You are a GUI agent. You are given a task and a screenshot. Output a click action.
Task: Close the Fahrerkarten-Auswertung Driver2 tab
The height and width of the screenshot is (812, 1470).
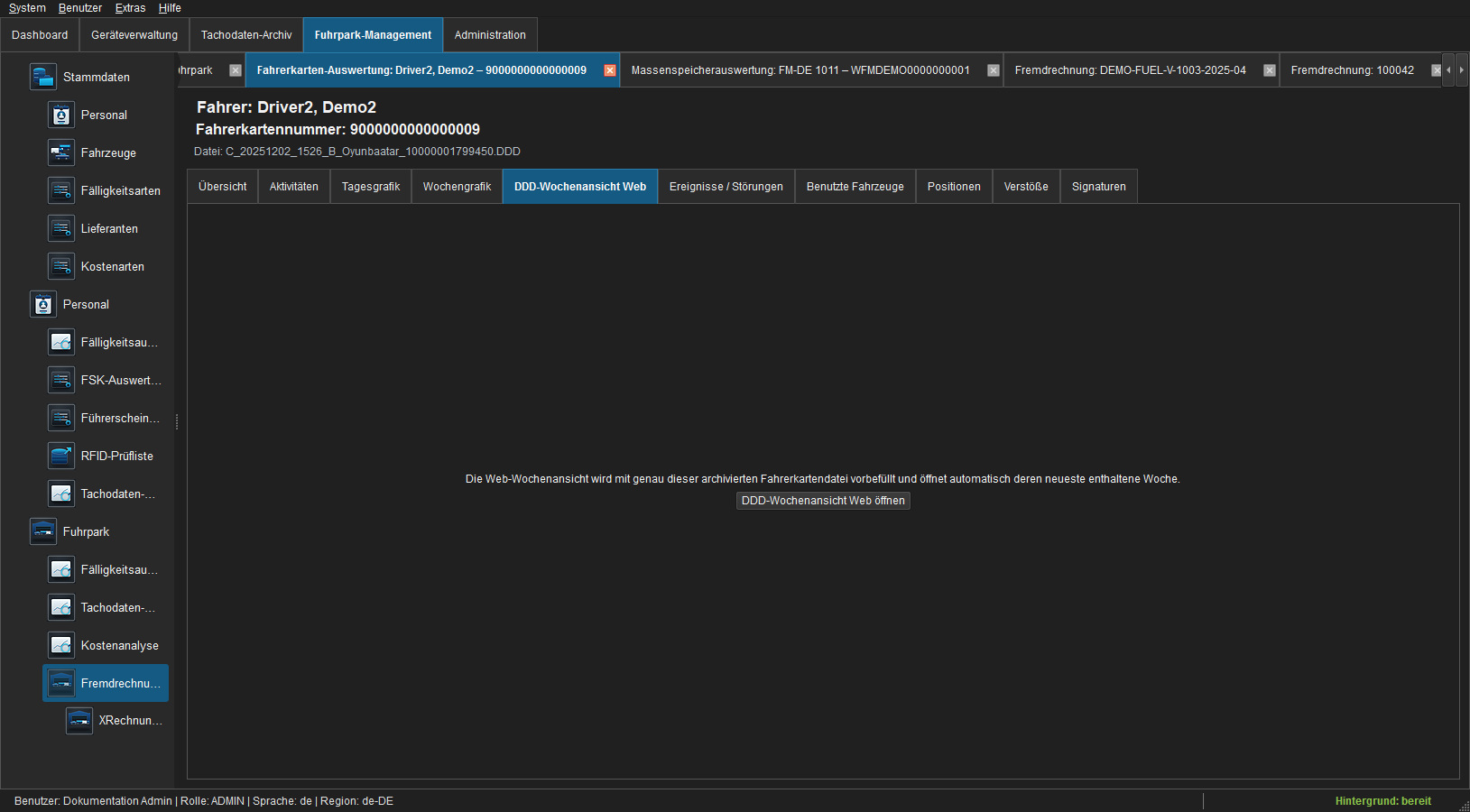coord(610,70)
